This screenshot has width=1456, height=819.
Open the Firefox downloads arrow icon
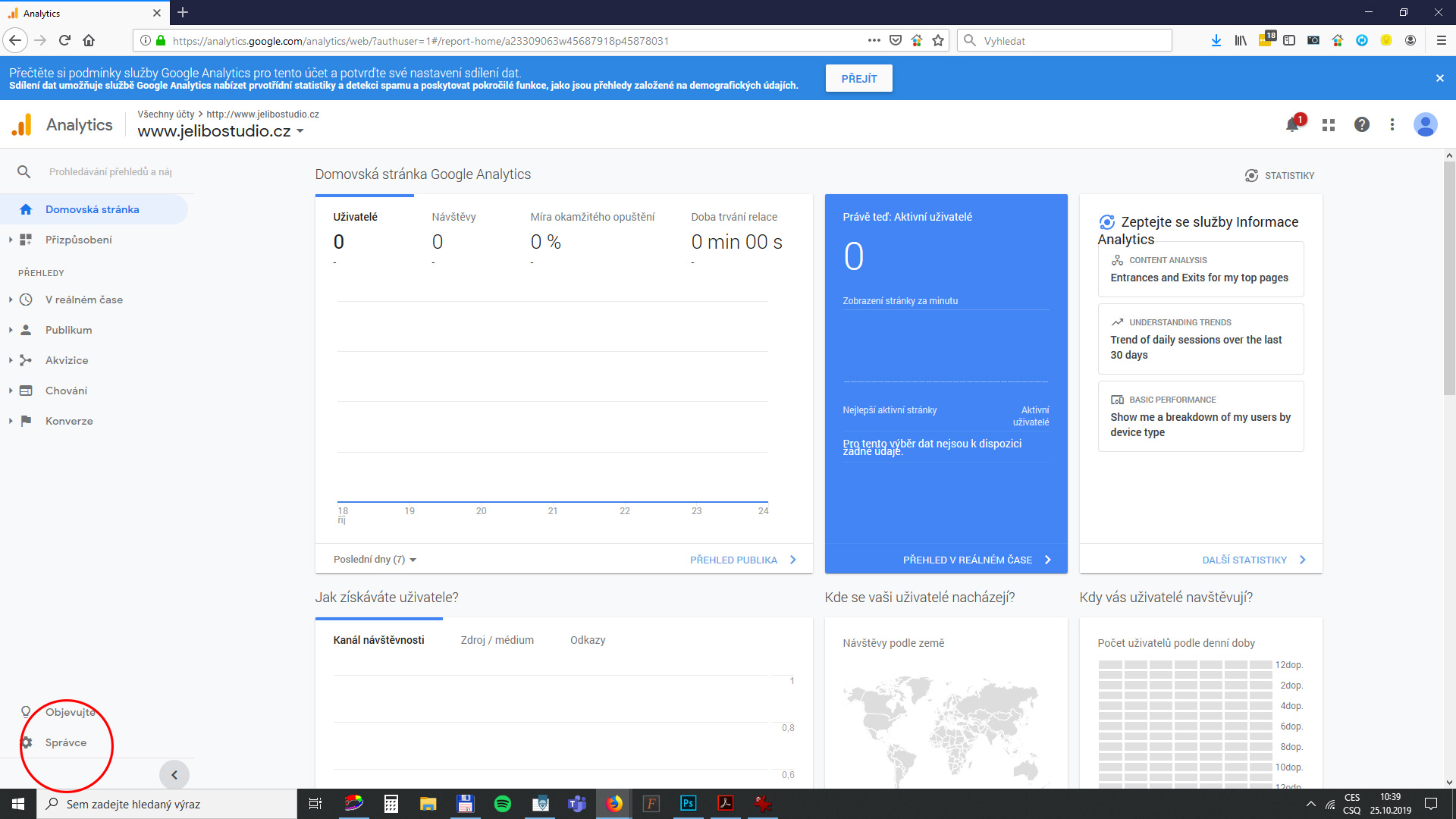click(1216, 40)
